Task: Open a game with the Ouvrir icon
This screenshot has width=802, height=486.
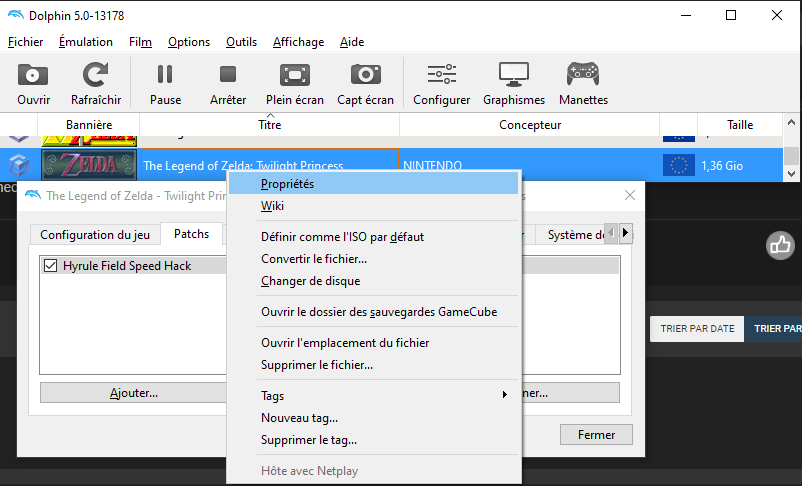Action: [33, 75]
